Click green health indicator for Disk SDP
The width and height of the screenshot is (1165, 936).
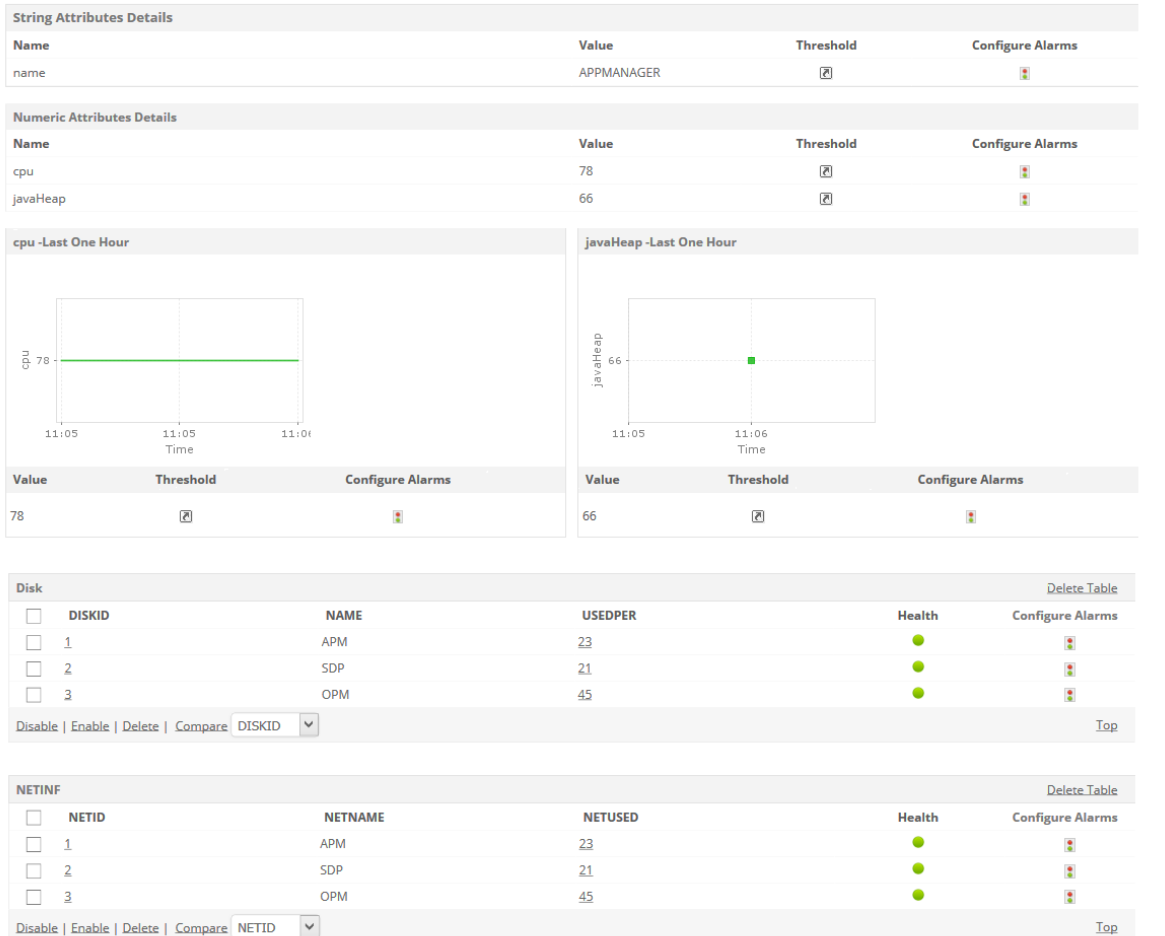918,667
